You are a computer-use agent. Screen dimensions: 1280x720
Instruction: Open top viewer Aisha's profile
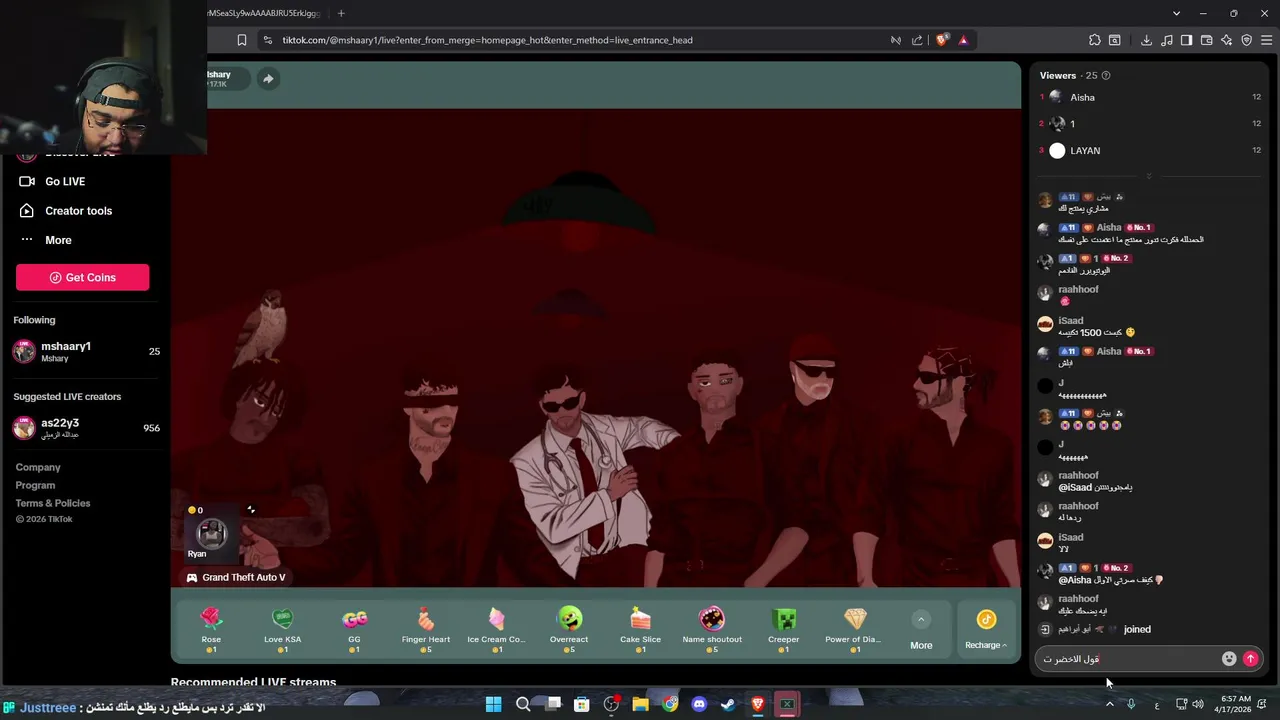coord(1082,97)
